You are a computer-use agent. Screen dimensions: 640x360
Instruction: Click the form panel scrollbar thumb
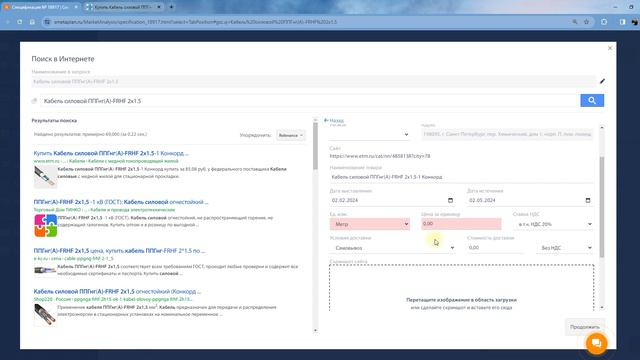602,207
